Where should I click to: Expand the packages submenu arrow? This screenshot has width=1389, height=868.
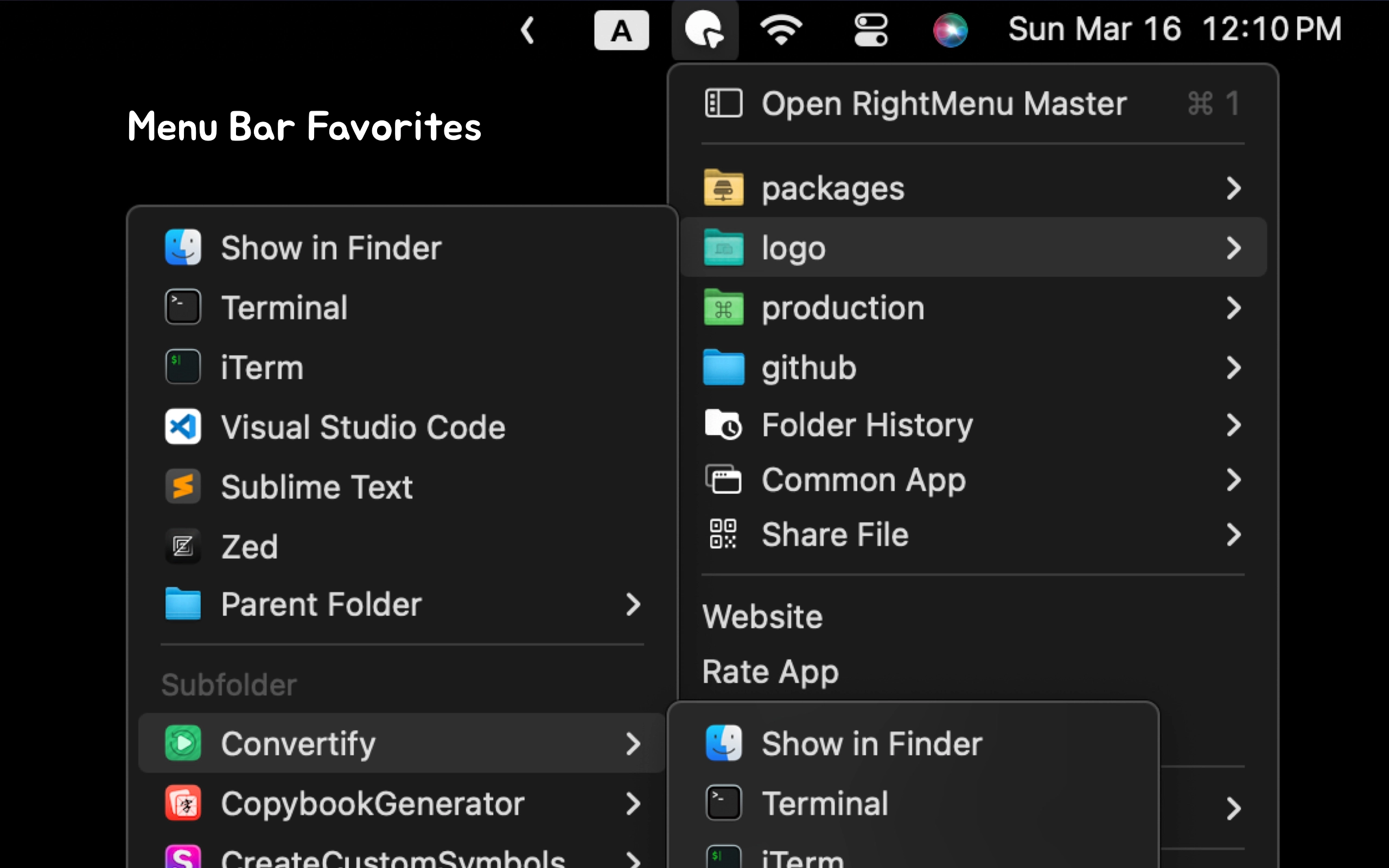click(x=1233, y=188)
